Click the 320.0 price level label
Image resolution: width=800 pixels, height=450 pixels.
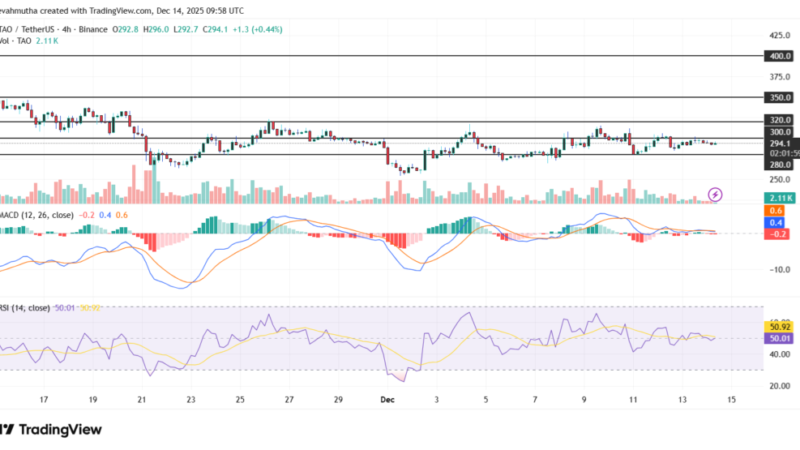tap(778, 120)
